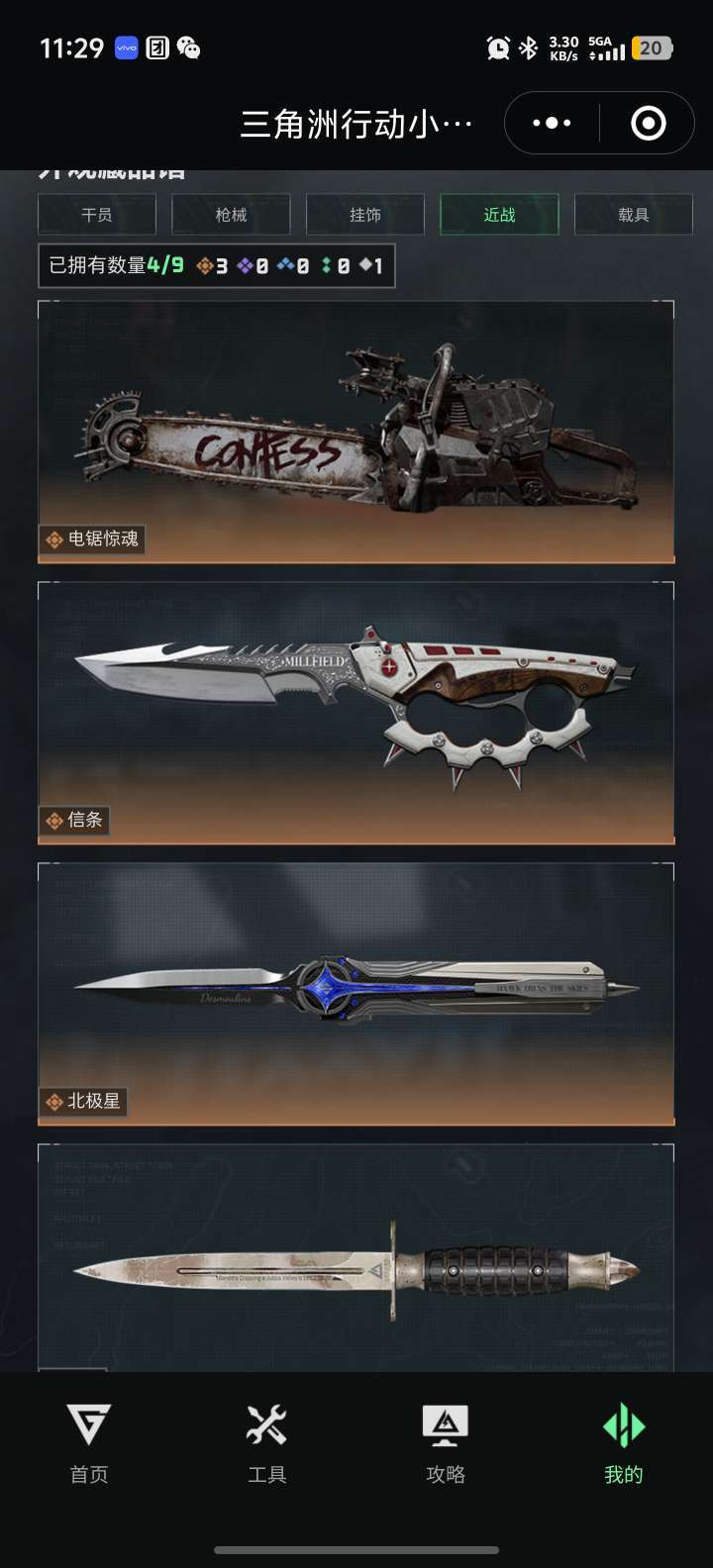713x1568 pixels.
Task: Tap the orange rarity icon beside 电锯惊魂
Action: (x=54, y=539)
